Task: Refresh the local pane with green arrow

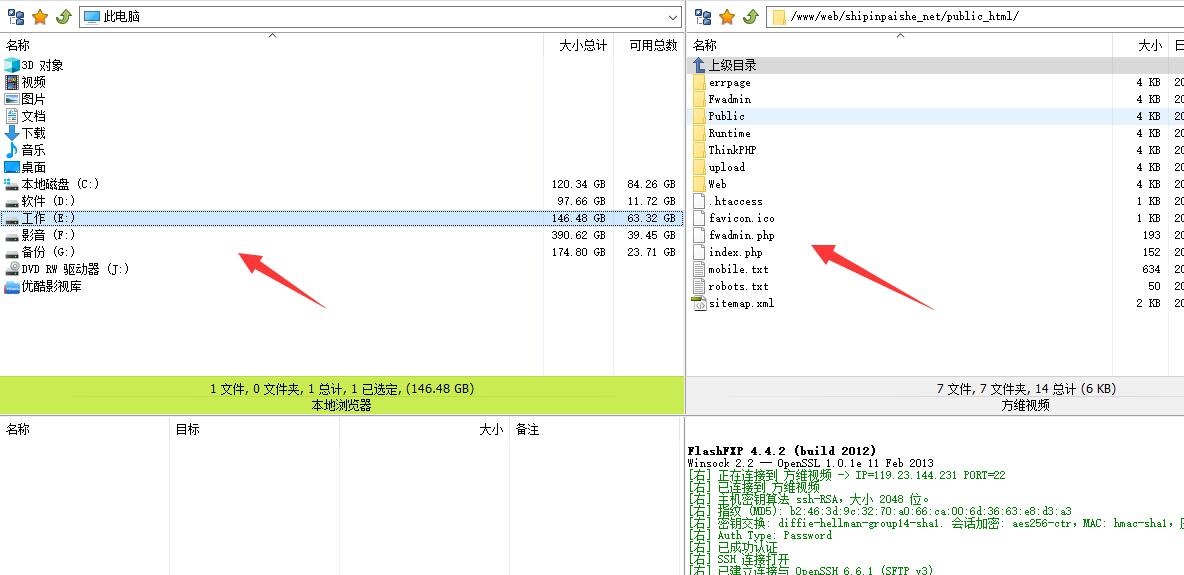Action: click(x=63, y=17)
